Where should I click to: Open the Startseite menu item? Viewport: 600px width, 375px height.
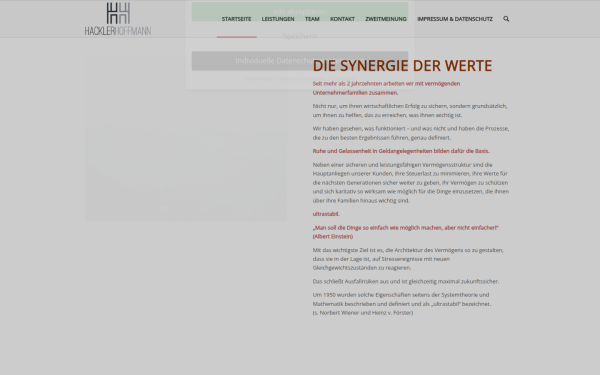pyautogui.click(x=236, y=19)
